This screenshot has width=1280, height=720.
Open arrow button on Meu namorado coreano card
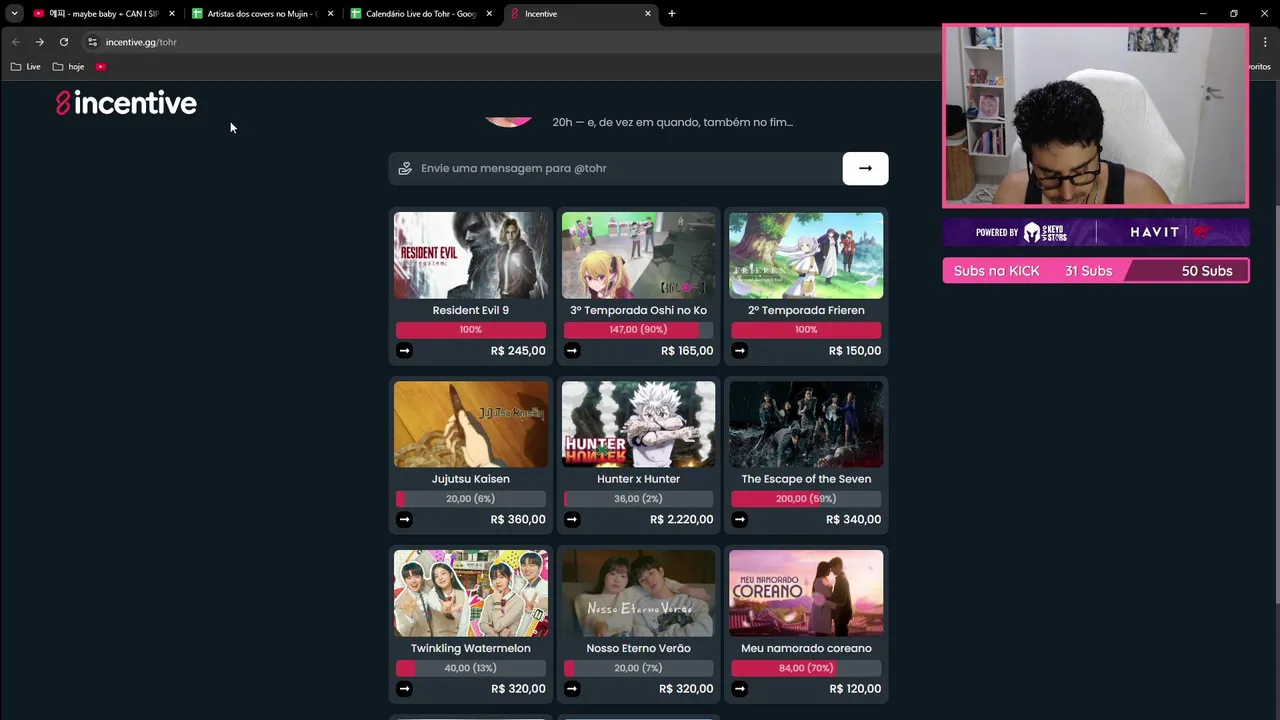click(x=740, y=688)
